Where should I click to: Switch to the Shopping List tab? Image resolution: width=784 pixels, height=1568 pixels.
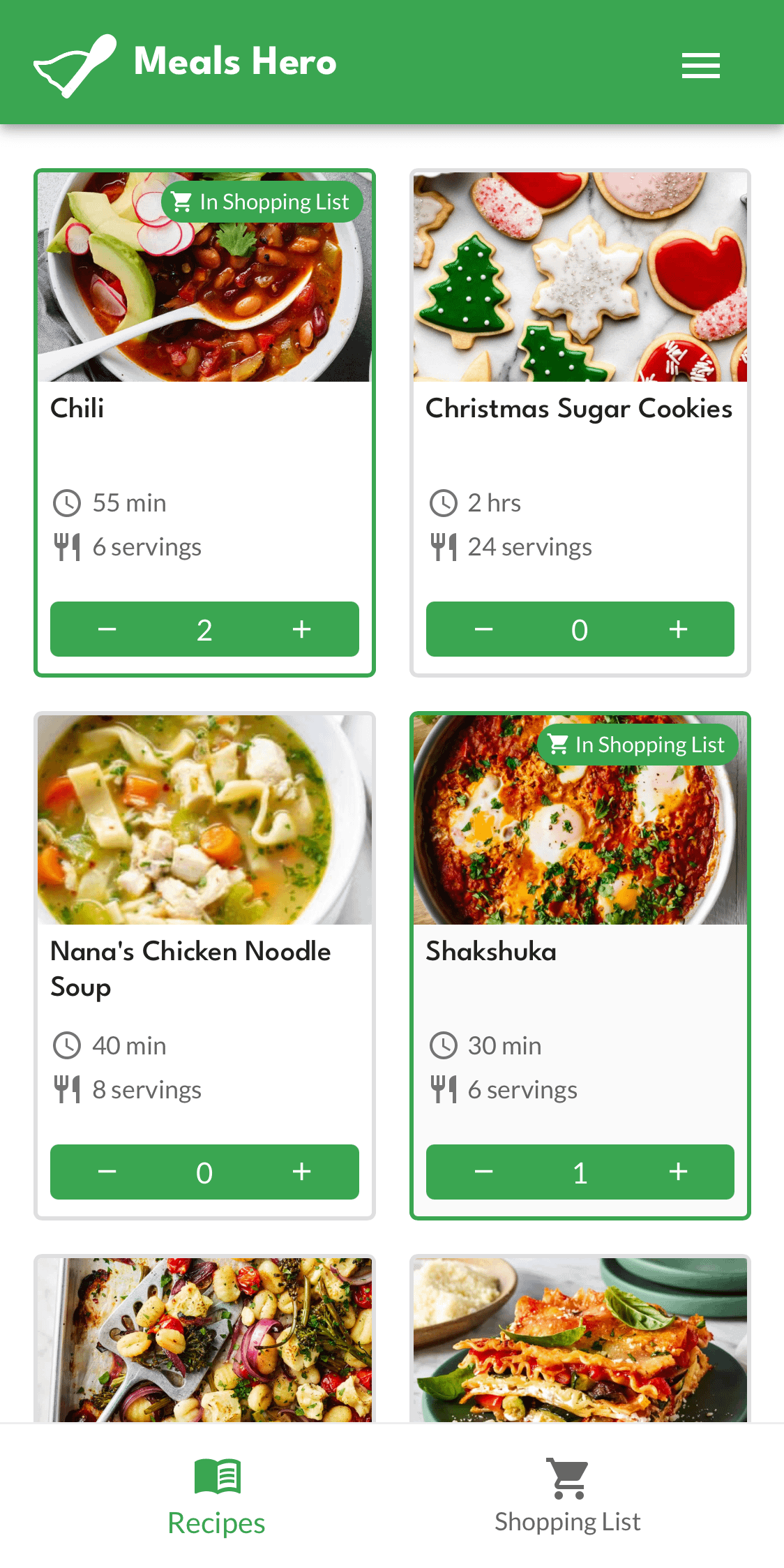(x=567, y=1495)
